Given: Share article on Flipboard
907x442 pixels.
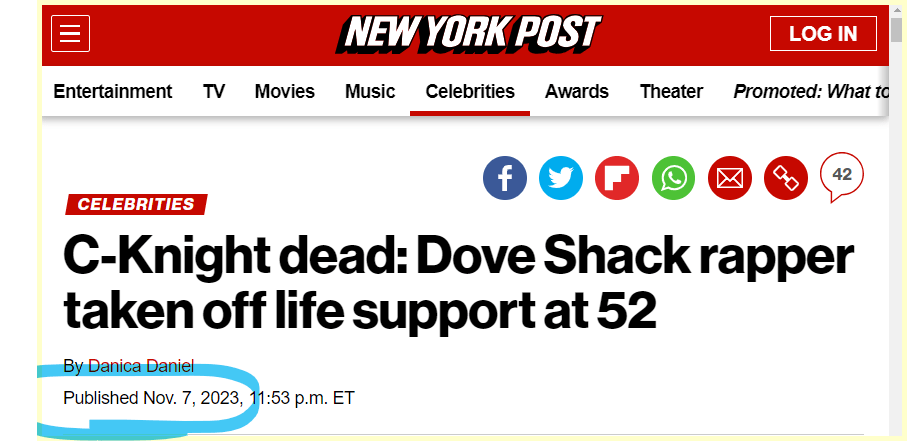Looking at the screenshot, I should pos(617,179).
